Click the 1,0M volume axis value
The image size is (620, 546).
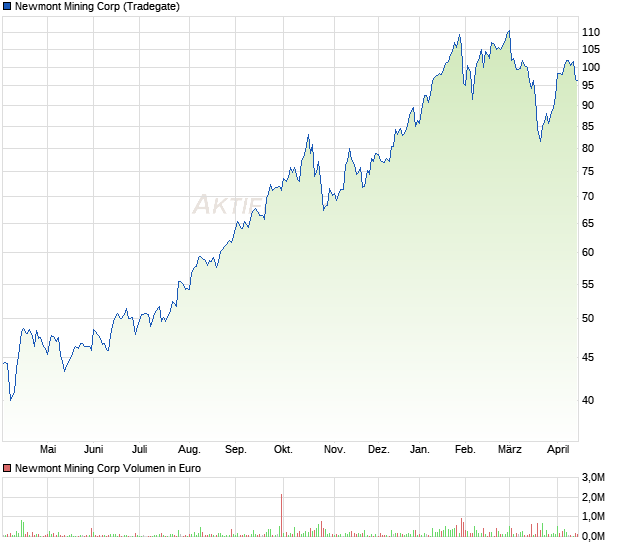593,516
